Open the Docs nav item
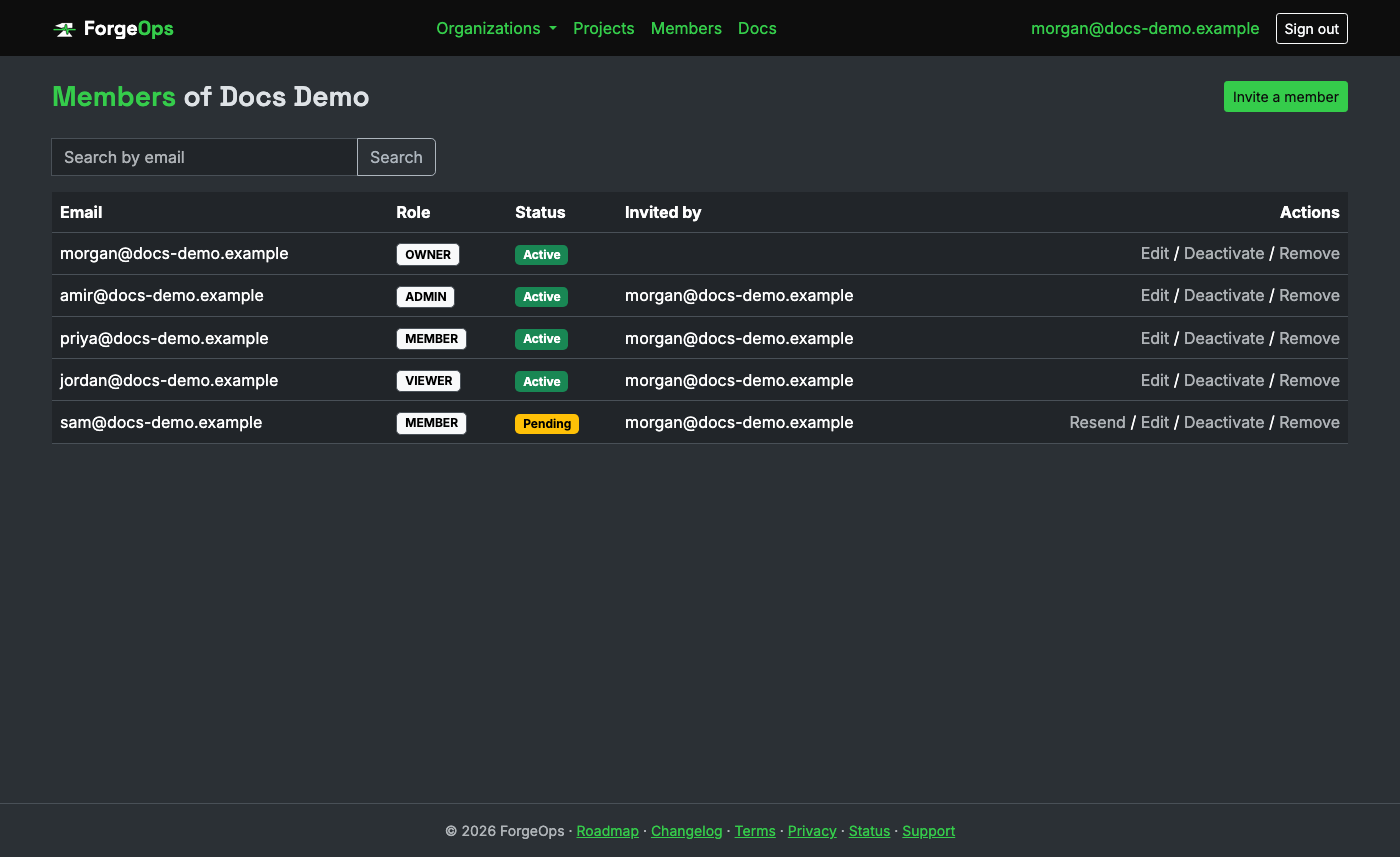Screen dimensions: 1400x857 pyautogui.click(x=757, y=28)
